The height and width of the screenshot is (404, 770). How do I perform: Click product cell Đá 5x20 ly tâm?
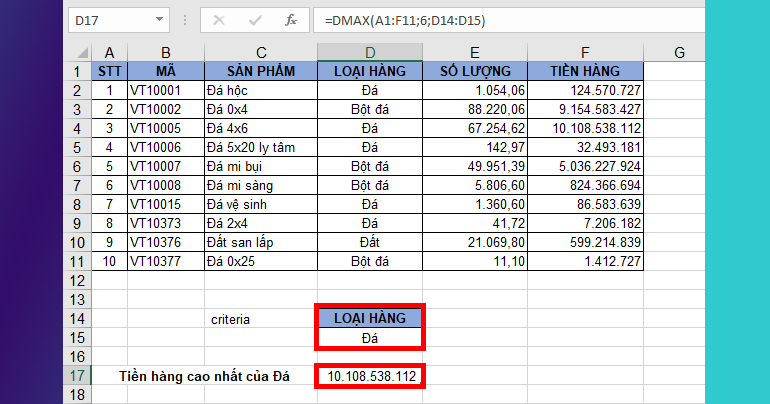[x=261, y=147]
